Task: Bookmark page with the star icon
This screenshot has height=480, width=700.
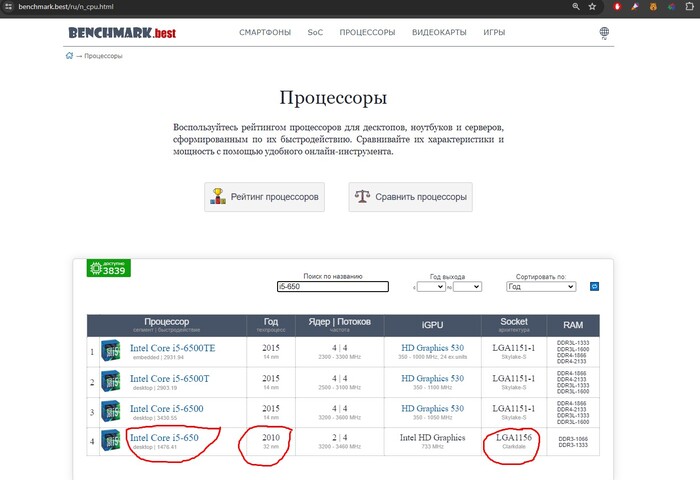Action: click(592, 6)
